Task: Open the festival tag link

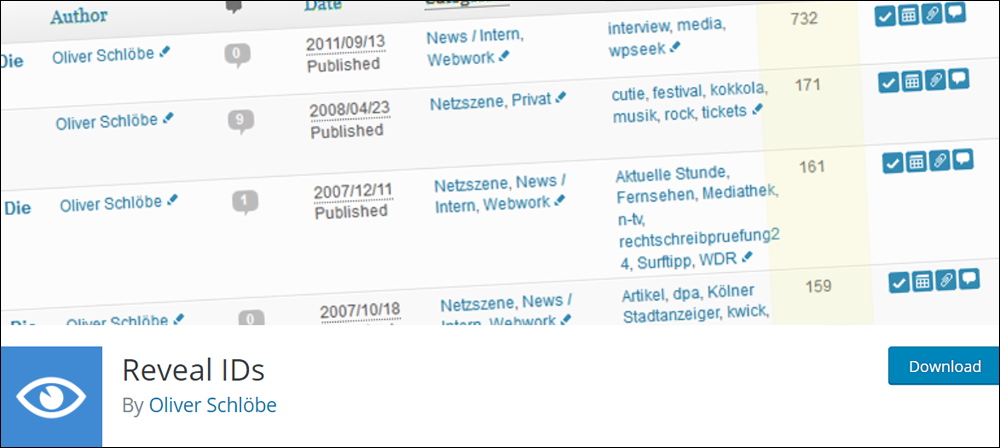Action: pos(676,91)
